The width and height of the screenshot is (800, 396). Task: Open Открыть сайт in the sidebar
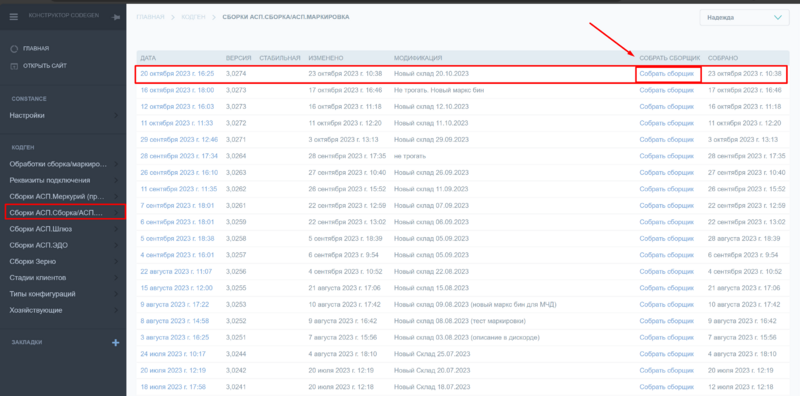(45, 66)
